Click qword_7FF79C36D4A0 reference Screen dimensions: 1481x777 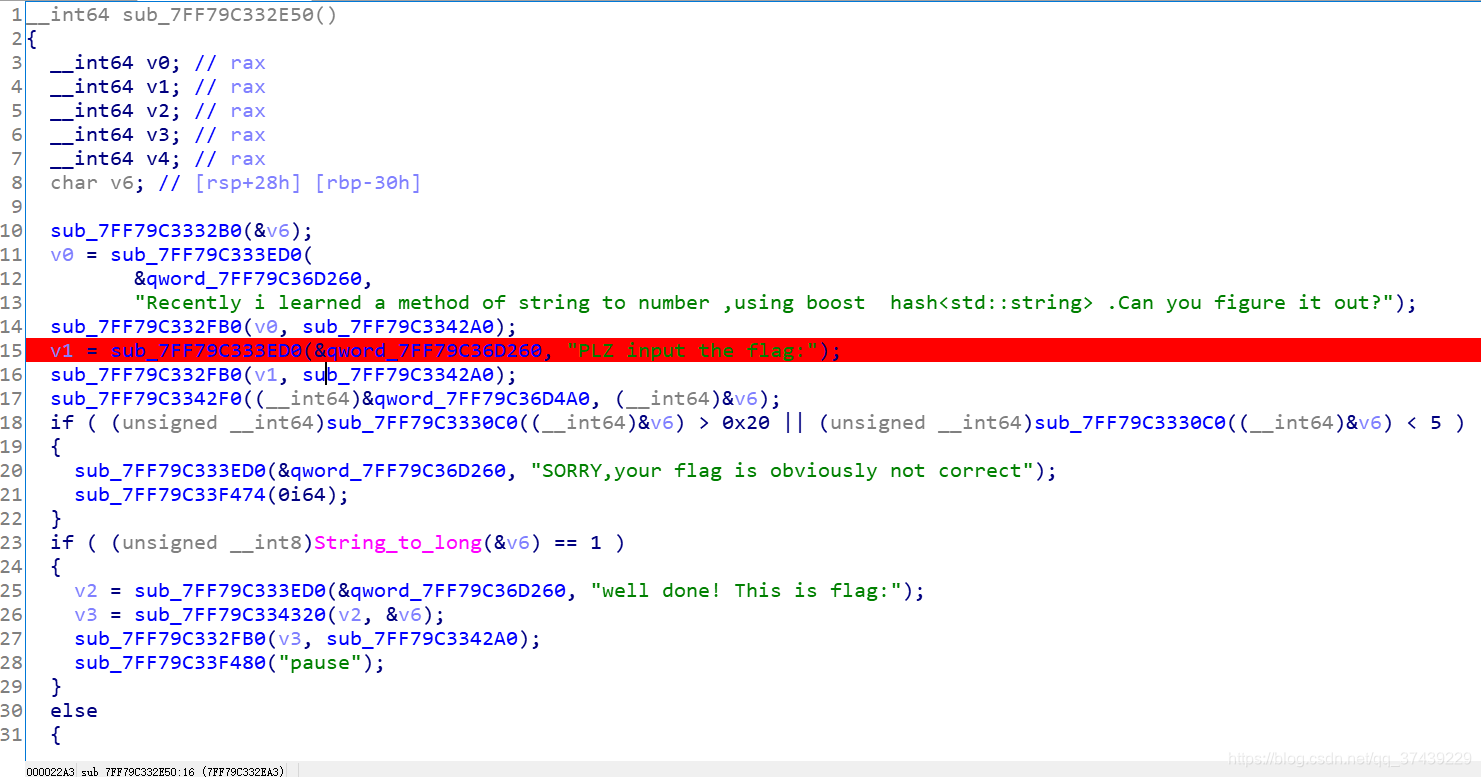click(482, 398)
